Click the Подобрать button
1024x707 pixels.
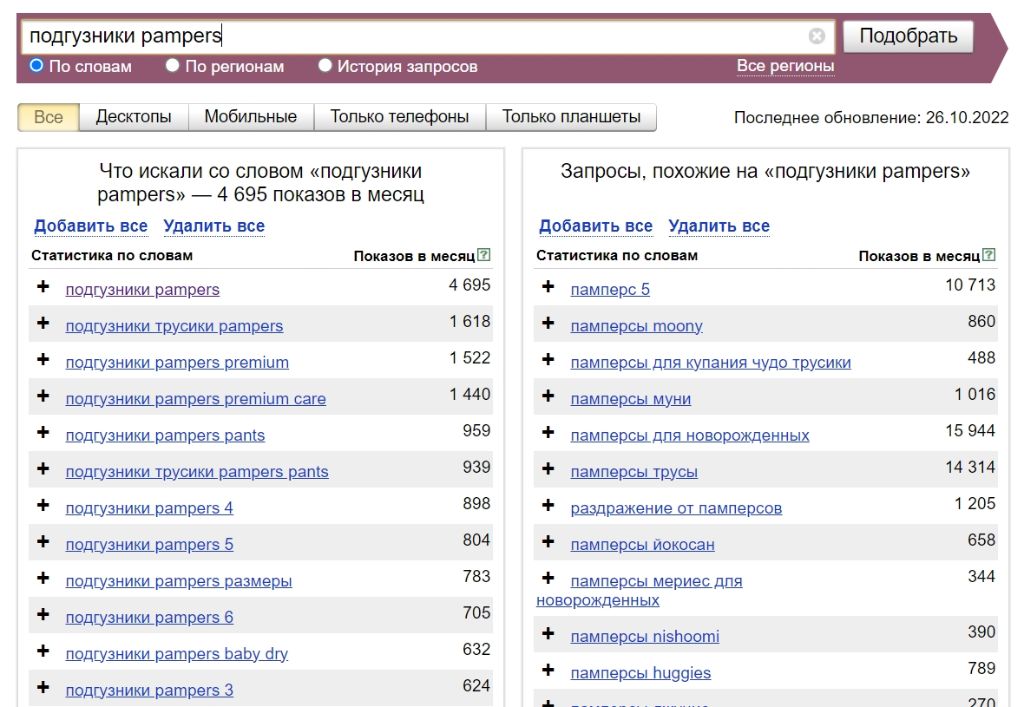(x=908, y=36)
